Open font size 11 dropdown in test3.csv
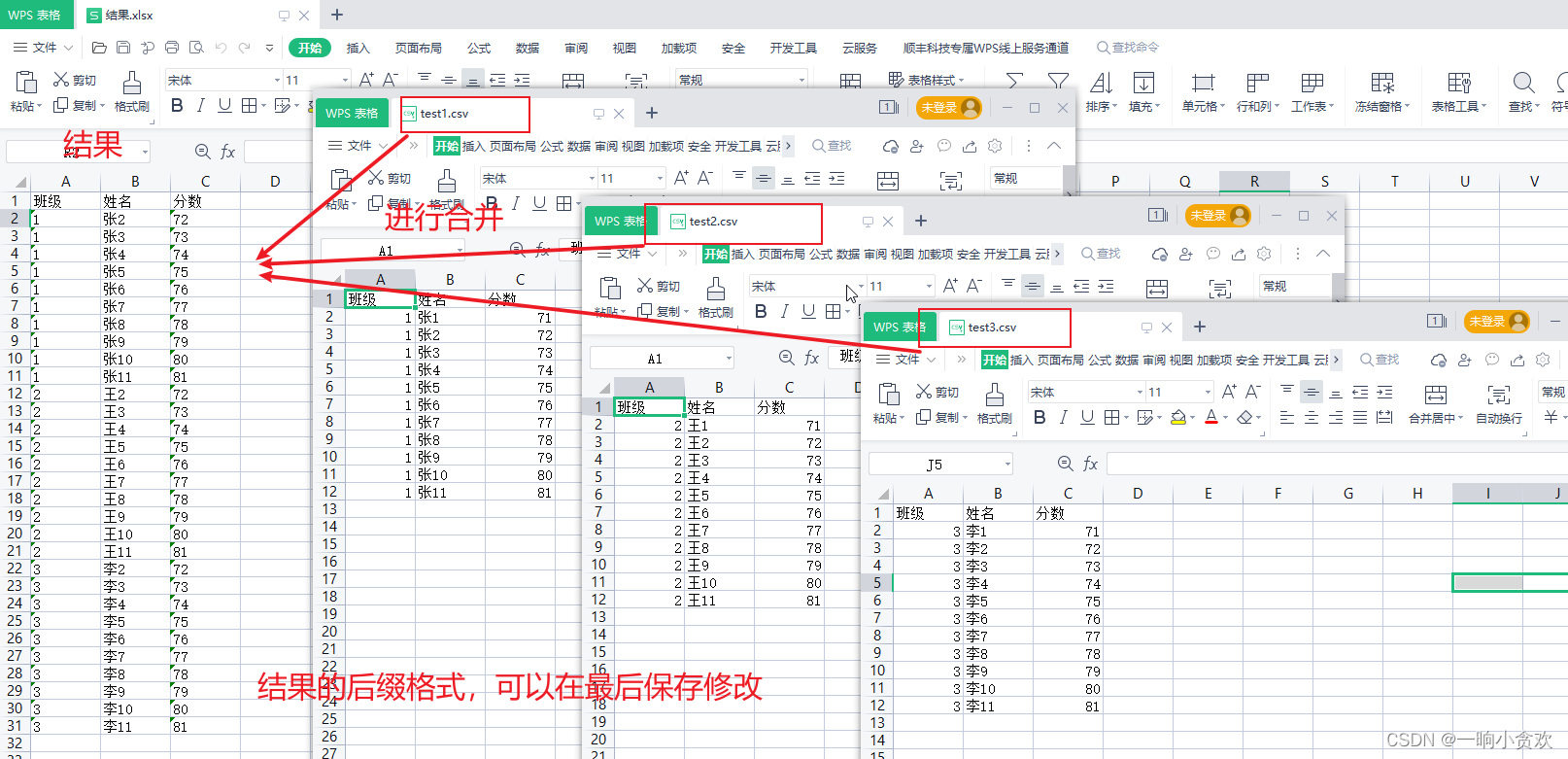 [1208, 393]
